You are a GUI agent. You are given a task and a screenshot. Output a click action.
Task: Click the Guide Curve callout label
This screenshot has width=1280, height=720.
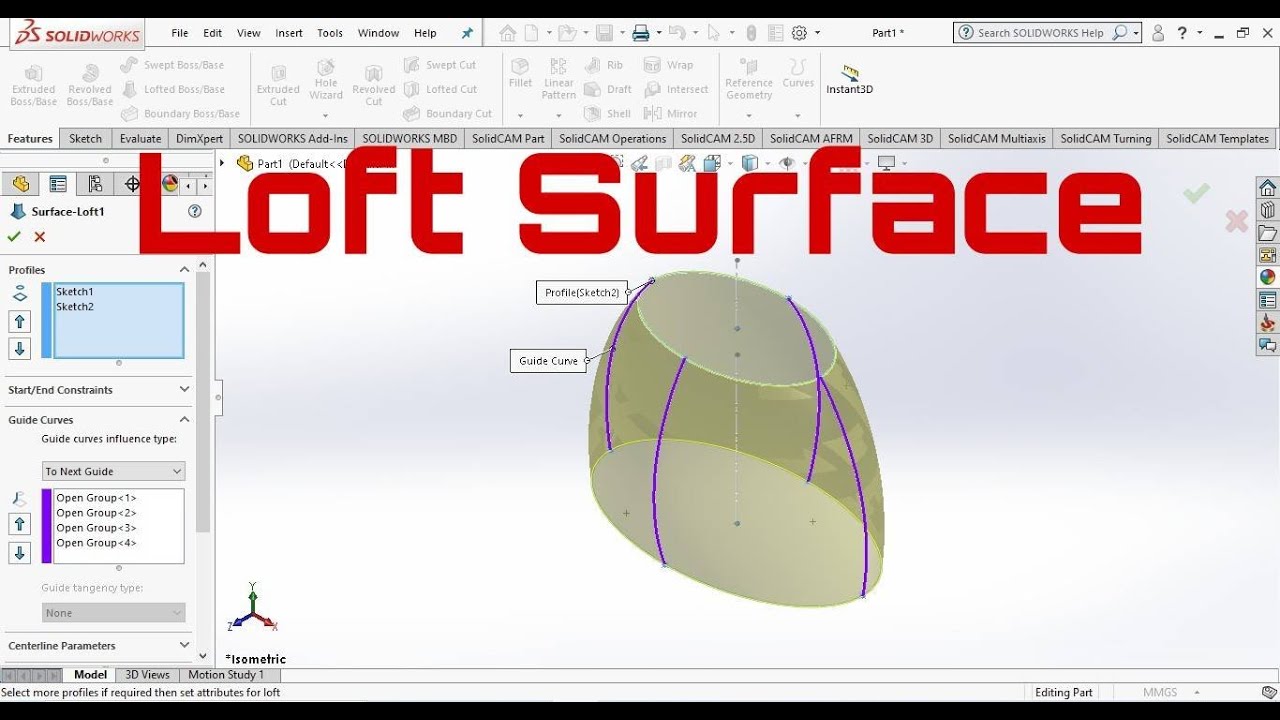(548, 361)
